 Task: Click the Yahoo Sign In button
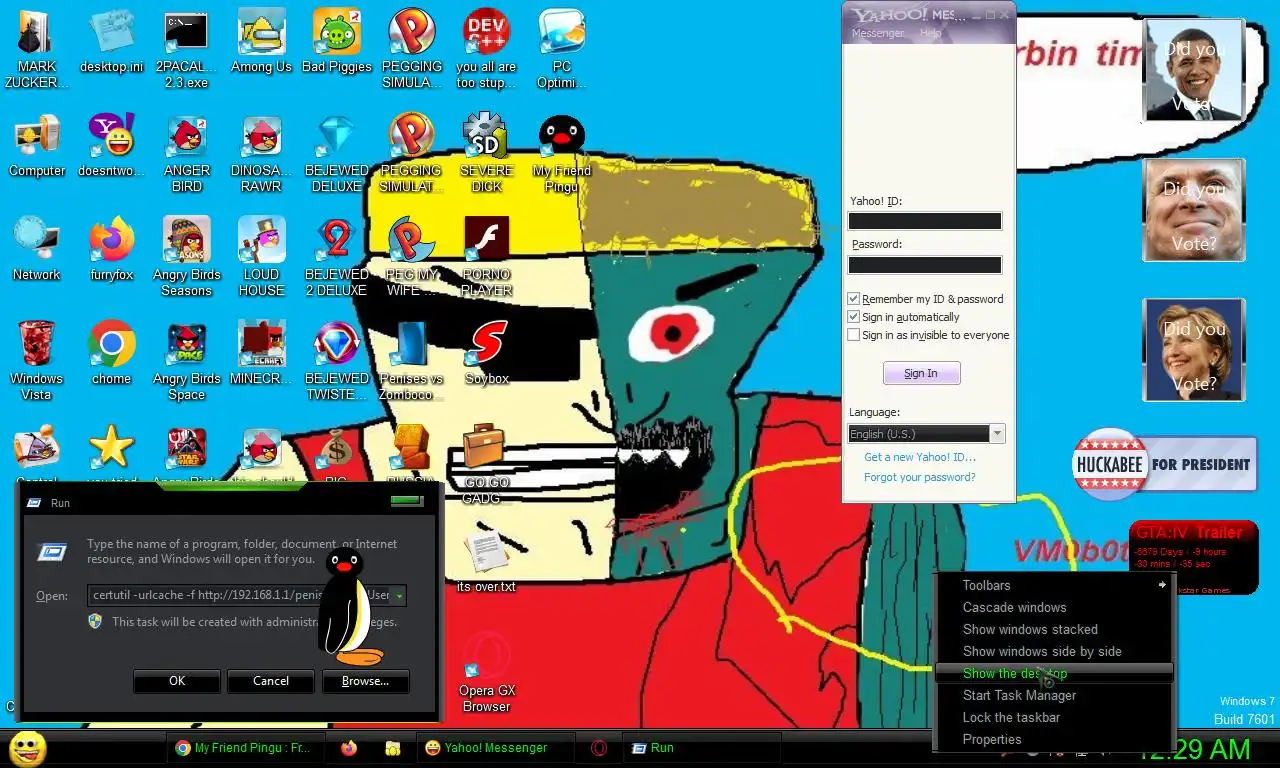pos(921,373)
